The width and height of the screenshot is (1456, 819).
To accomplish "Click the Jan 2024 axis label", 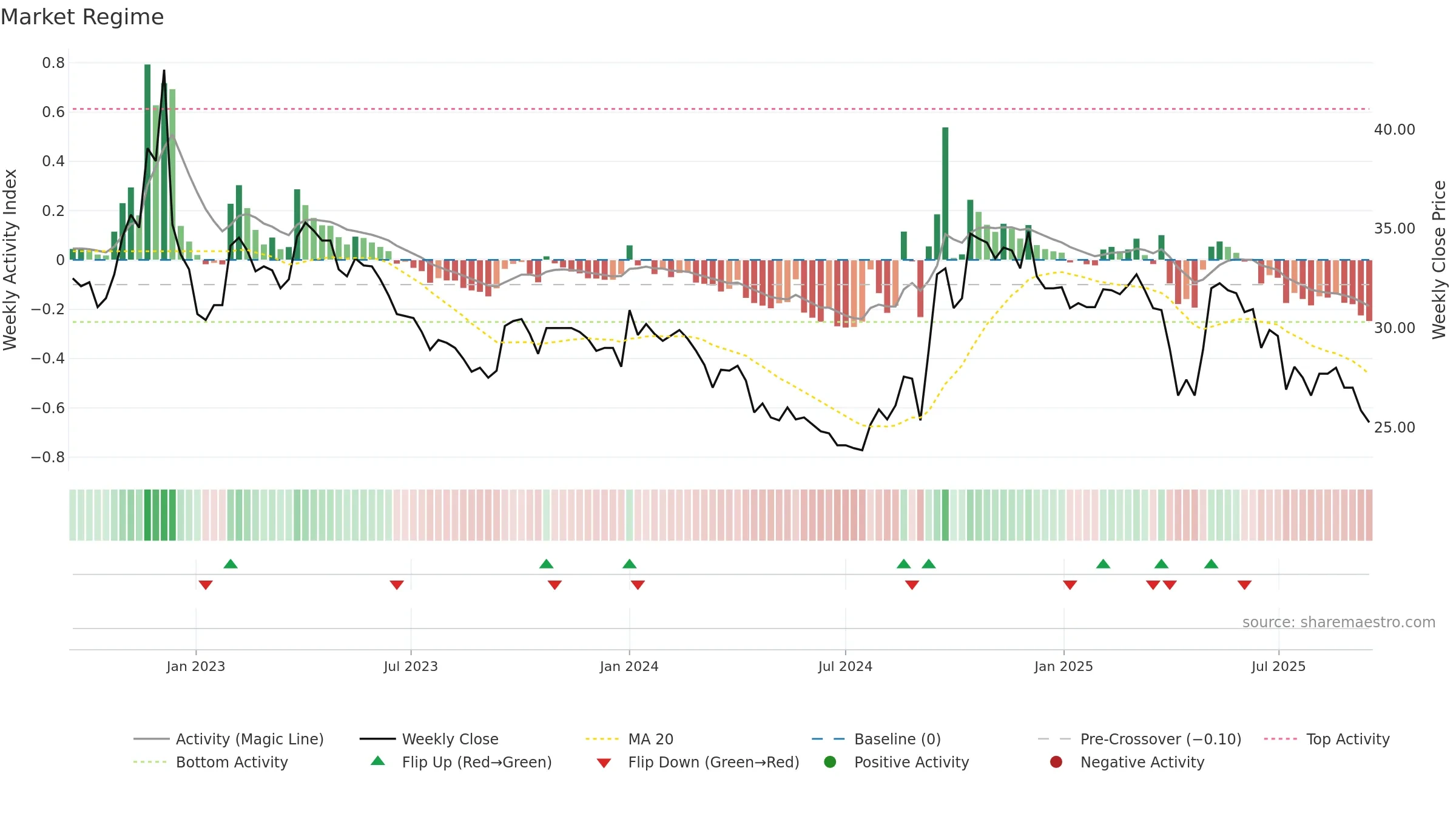I will click(x=629, y=666).
